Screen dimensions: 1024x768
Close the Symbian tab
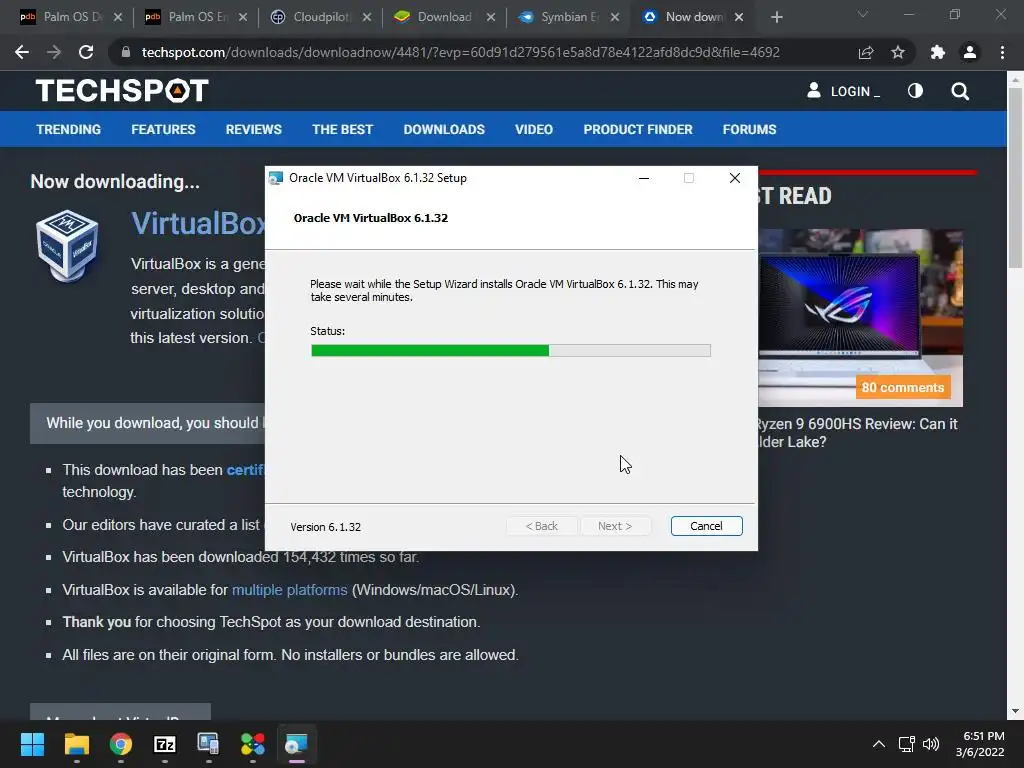click(x=615, y=17)
